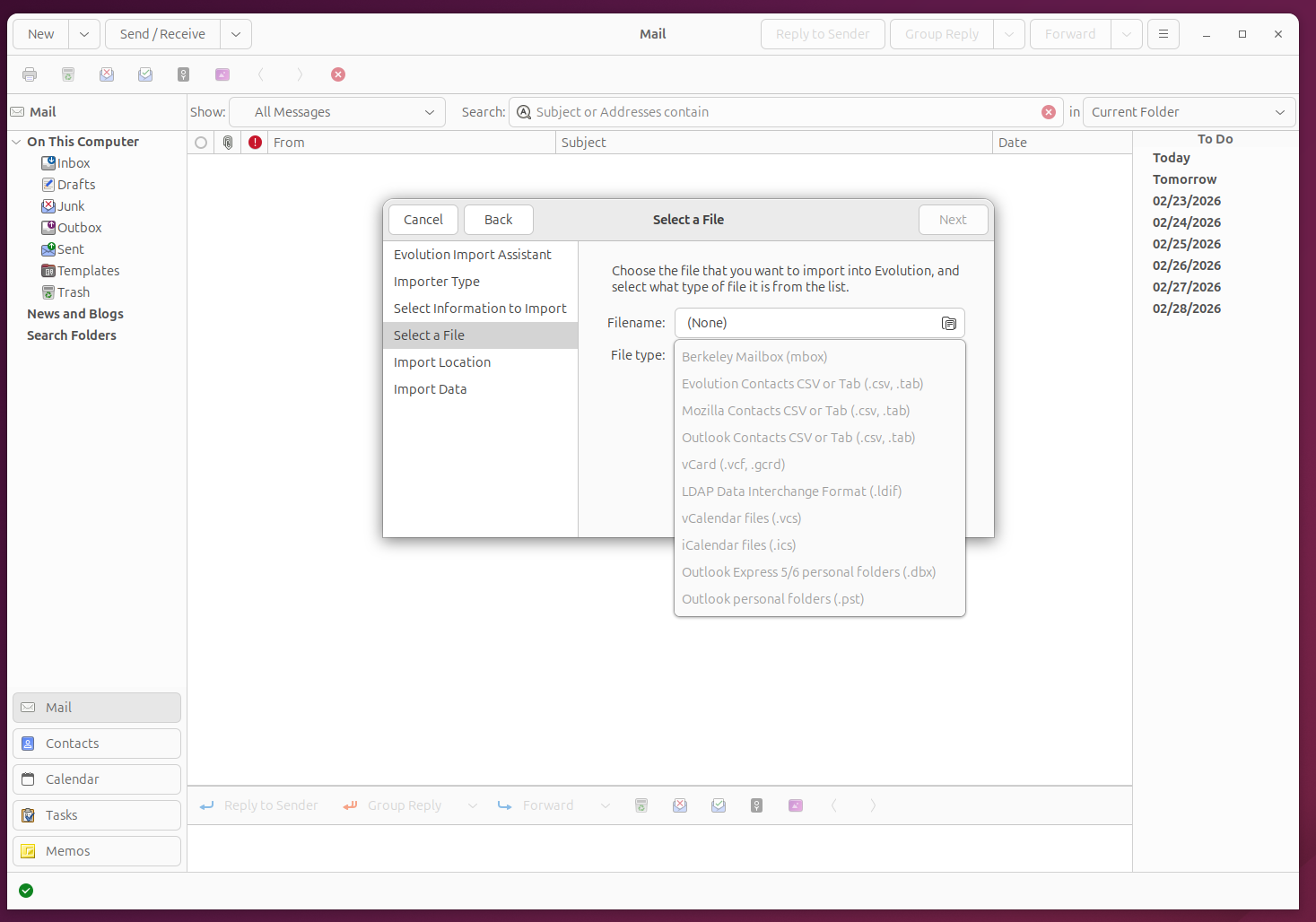
Task: Choose Mozilla Contacts CSV or Tab file type
Action: tap(820, 411)
